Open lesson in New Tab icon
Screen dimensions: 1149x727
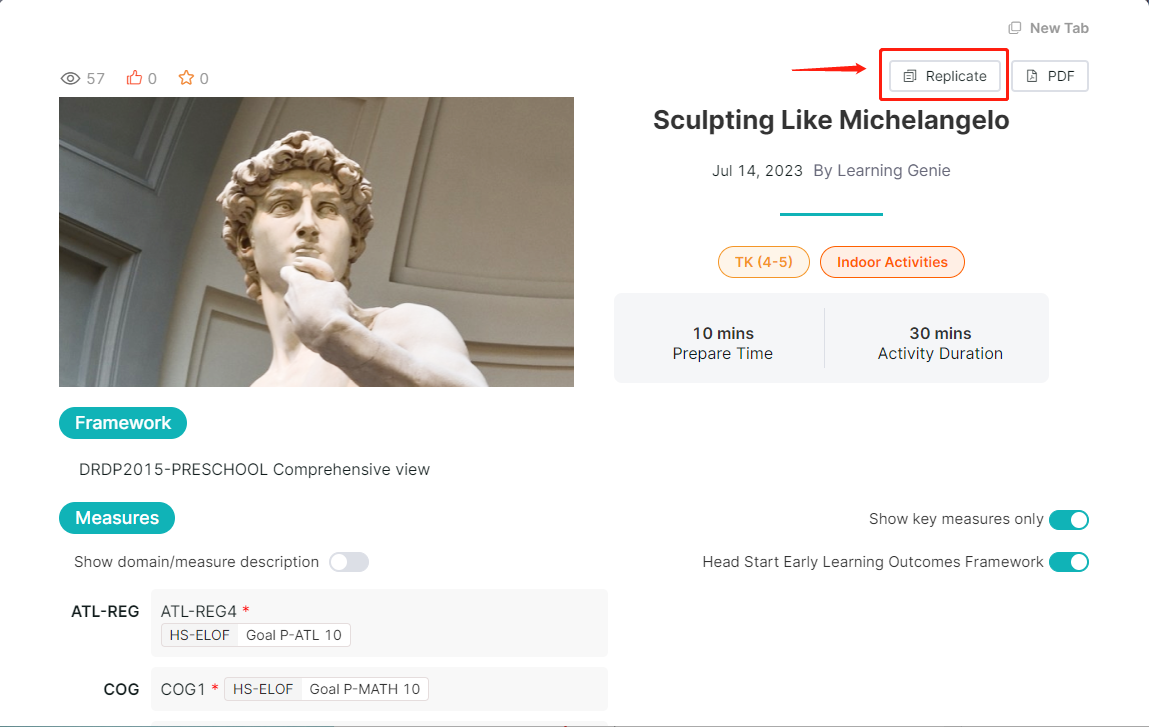[x=1015, y=28]
